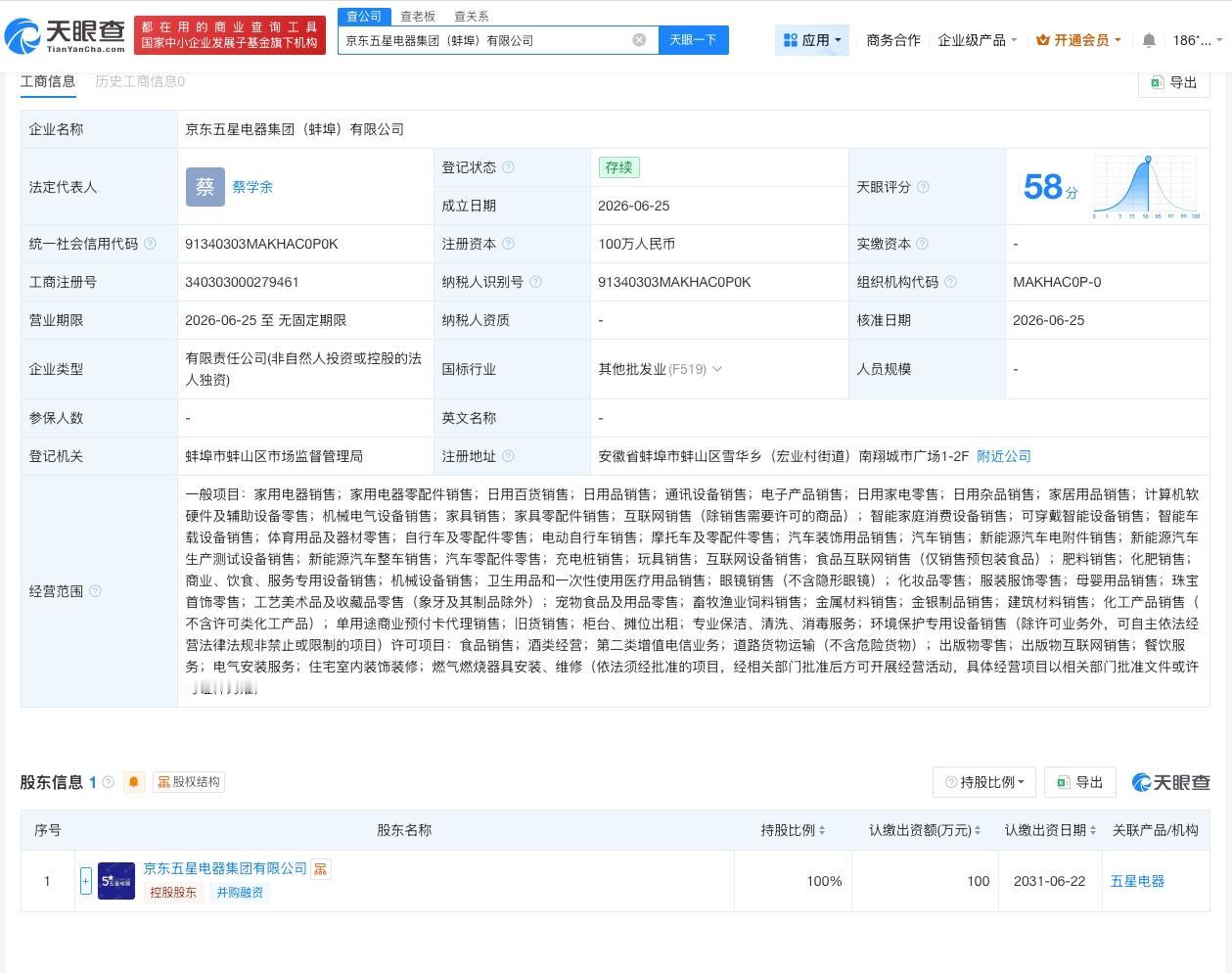Click the 2031-06-22 contribution date
The height and width of the screenshot is (973, 1232).
click(1049, 881)
